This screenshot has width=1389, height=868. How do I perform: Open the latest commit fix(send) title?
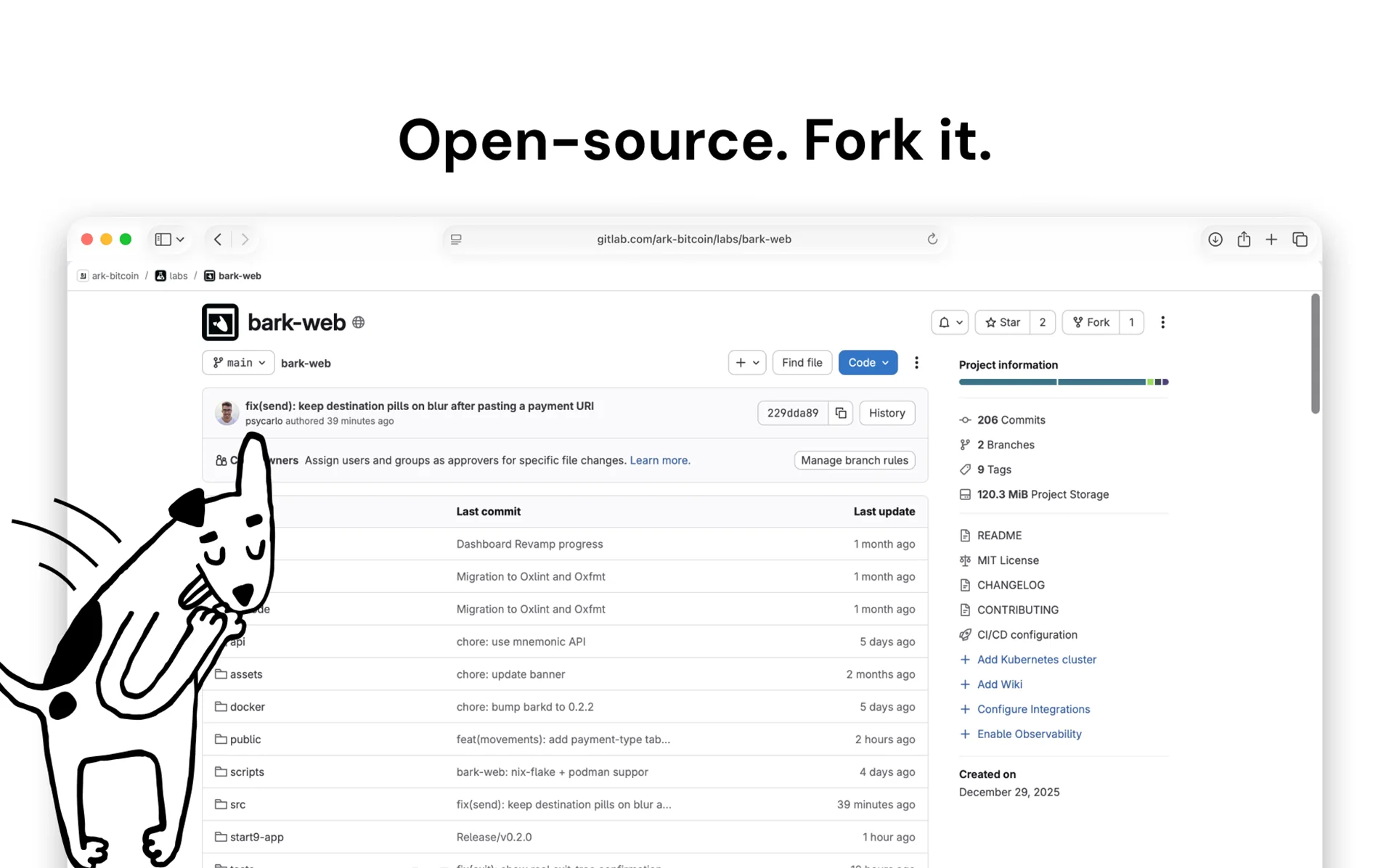point(419,406)
